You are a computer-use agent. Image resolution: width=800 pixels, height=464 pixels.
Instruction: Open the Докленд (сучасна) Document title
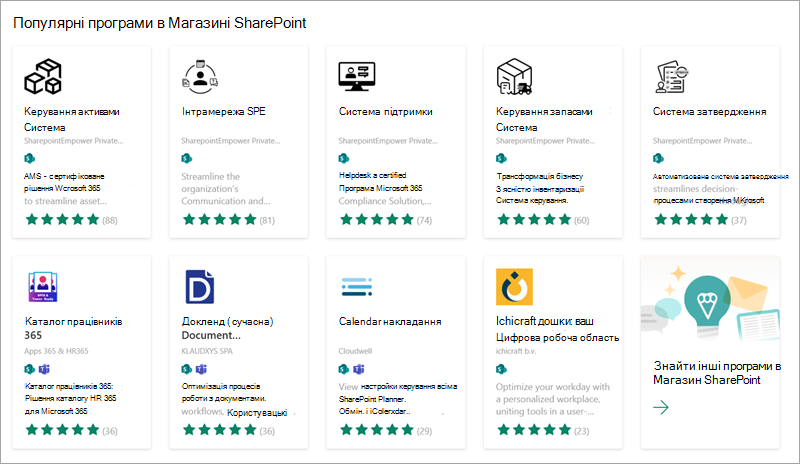228,328
